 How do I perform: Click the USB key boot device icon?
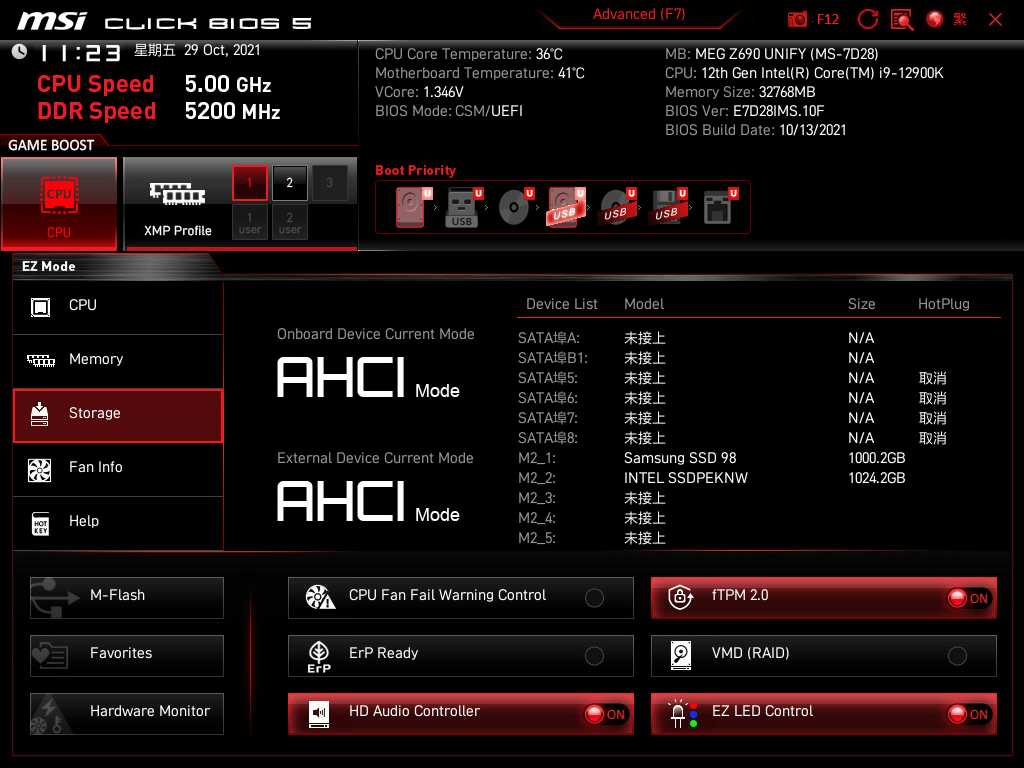coord(464,207)
